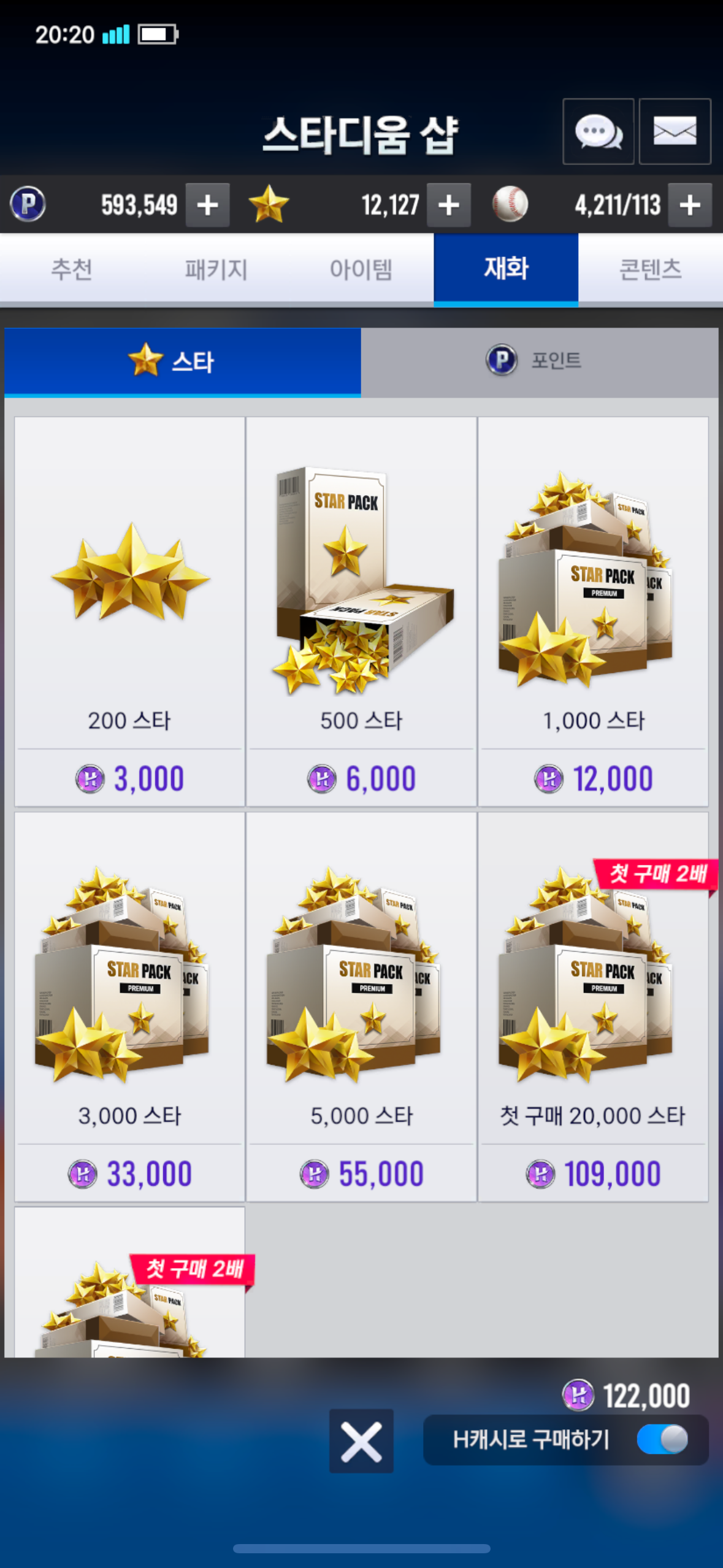Select the 스타 sub-tab
The image size is (723, 1568).
pyautogui.click(x=183, y=361)
